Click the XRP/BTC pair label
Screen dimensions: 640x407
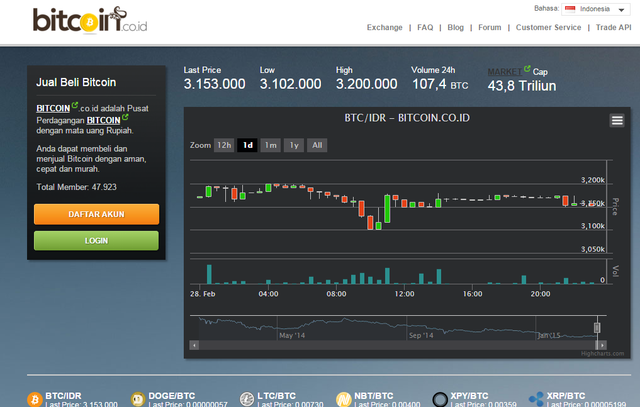566,396
